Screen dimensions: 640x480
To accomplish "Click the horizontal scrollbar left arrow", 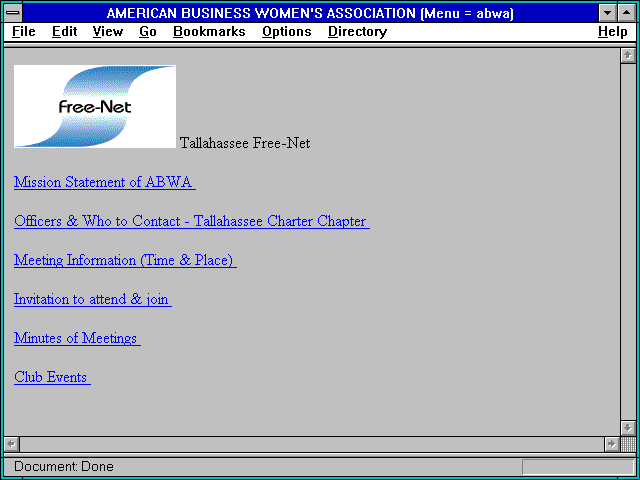I will tap(11, 444).
